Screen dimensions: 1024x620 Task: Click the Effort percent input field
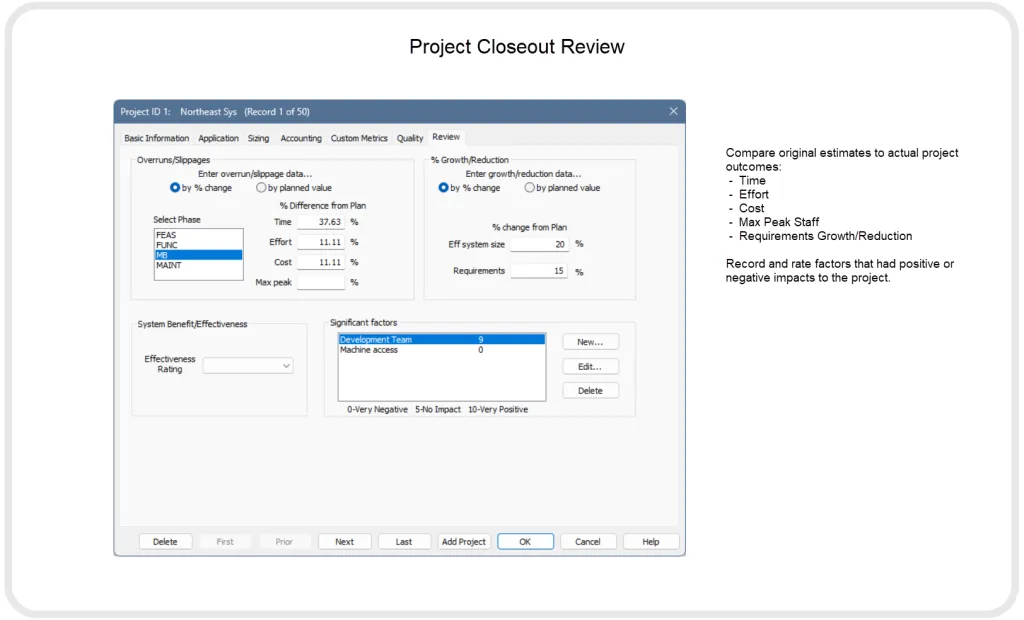pos(321,242)
